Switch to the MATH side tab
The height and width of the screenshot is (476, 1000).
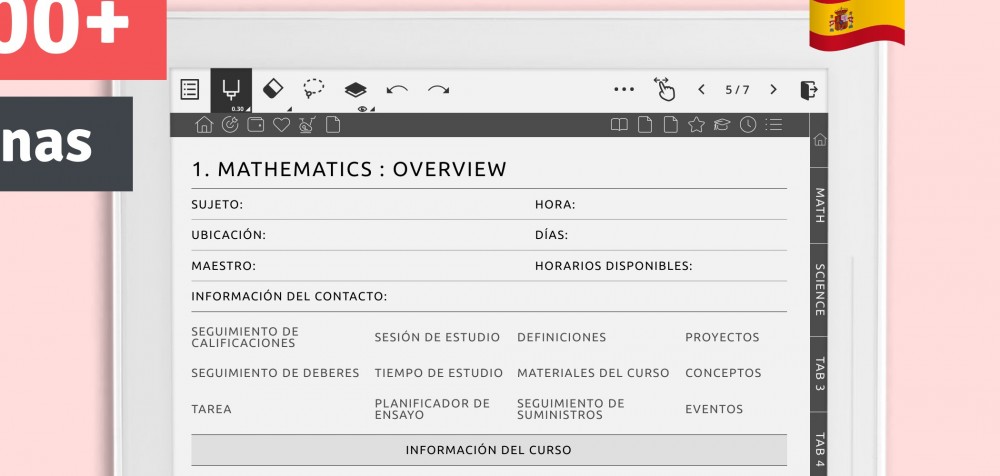(819, 204)
